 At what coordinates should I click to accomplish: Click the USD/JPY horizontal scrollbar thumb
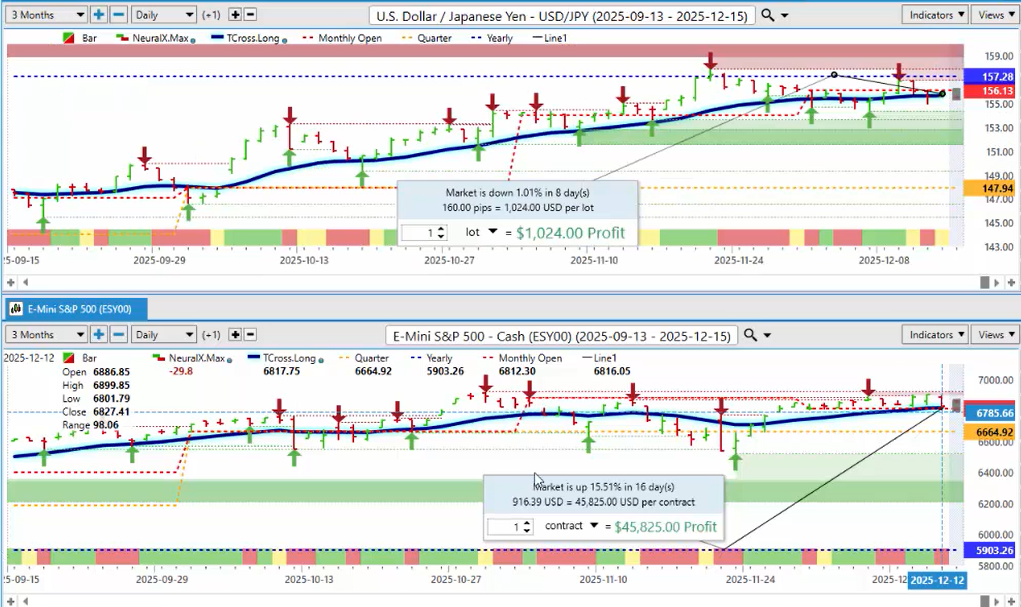[x=984, y=282]
